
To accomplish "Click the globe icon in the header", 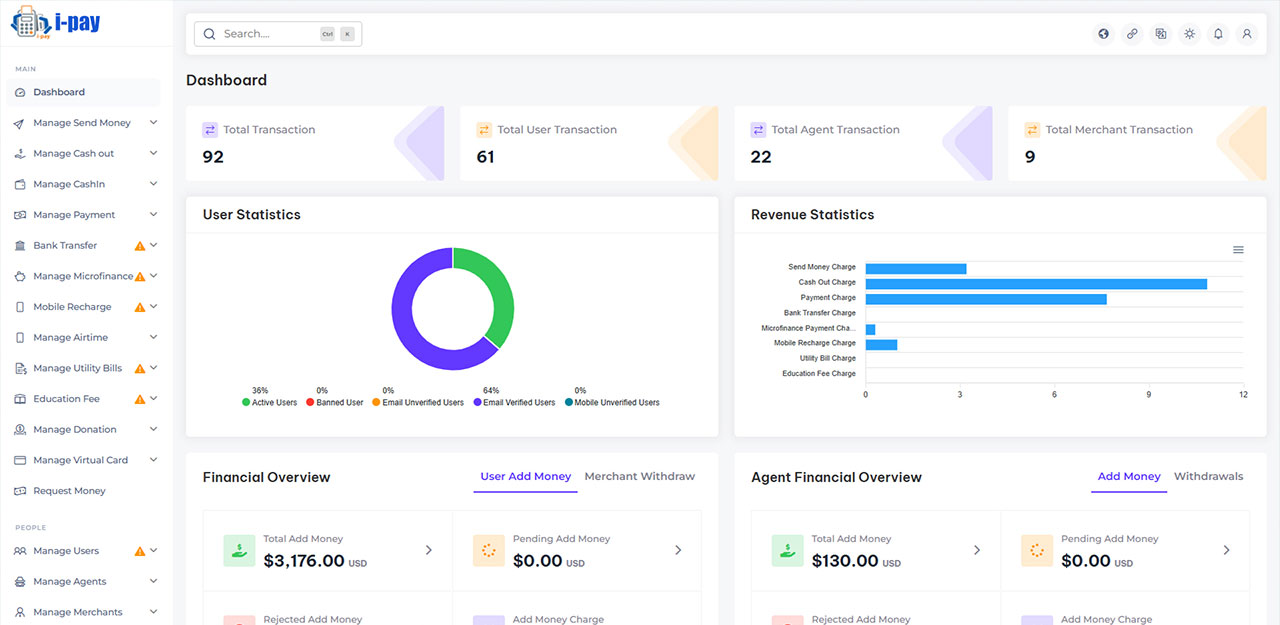I will click(x=1104, y=34).
